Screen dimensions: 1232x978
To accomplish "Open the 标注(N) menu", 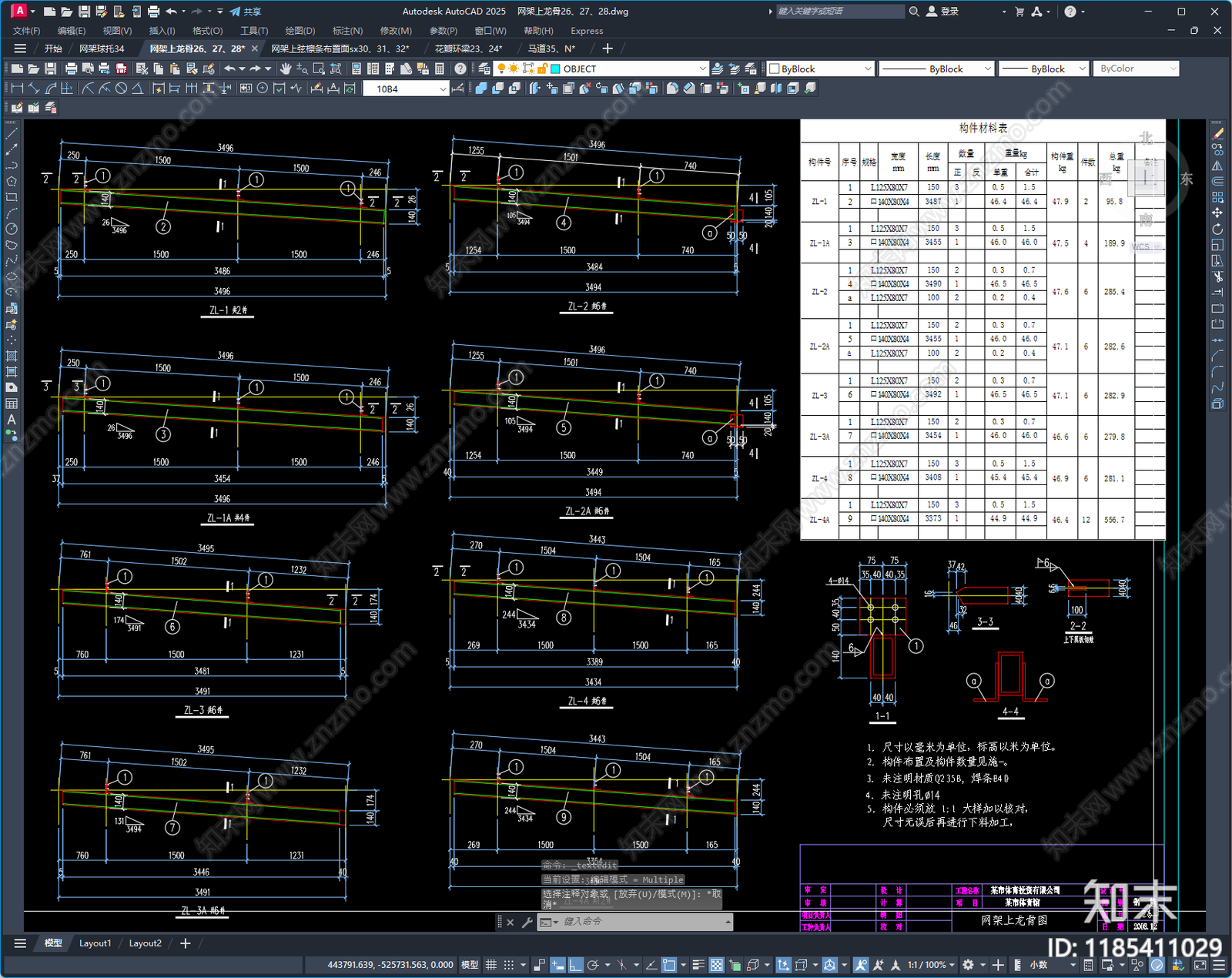I will (x=347, y=31).
